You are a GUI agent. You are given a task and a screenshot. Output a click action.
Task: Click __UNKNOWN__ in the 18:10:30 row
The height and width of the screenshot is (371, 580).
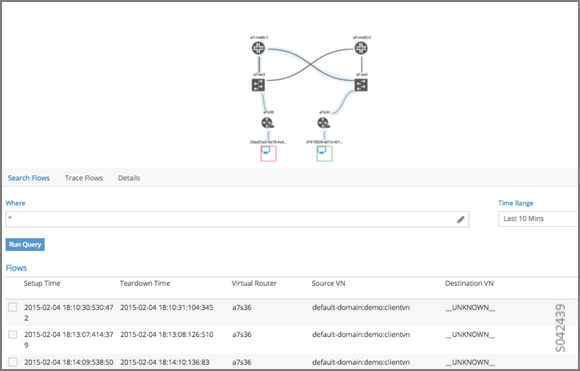pyautogui.click(x=470, y=307)
